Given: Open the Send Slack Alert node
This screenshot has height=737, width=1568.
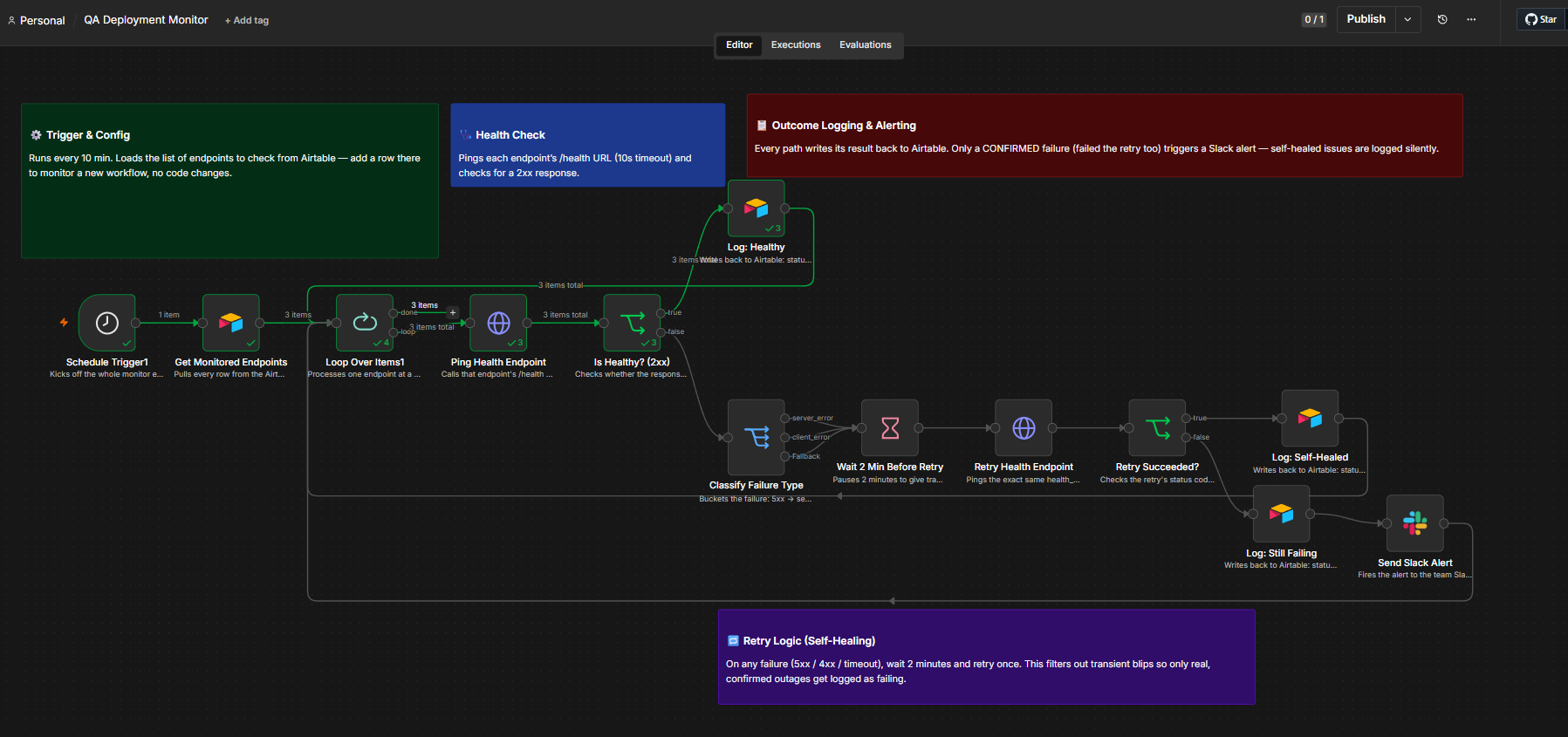Looking at the screenshot, I should tap(1414, 523).
